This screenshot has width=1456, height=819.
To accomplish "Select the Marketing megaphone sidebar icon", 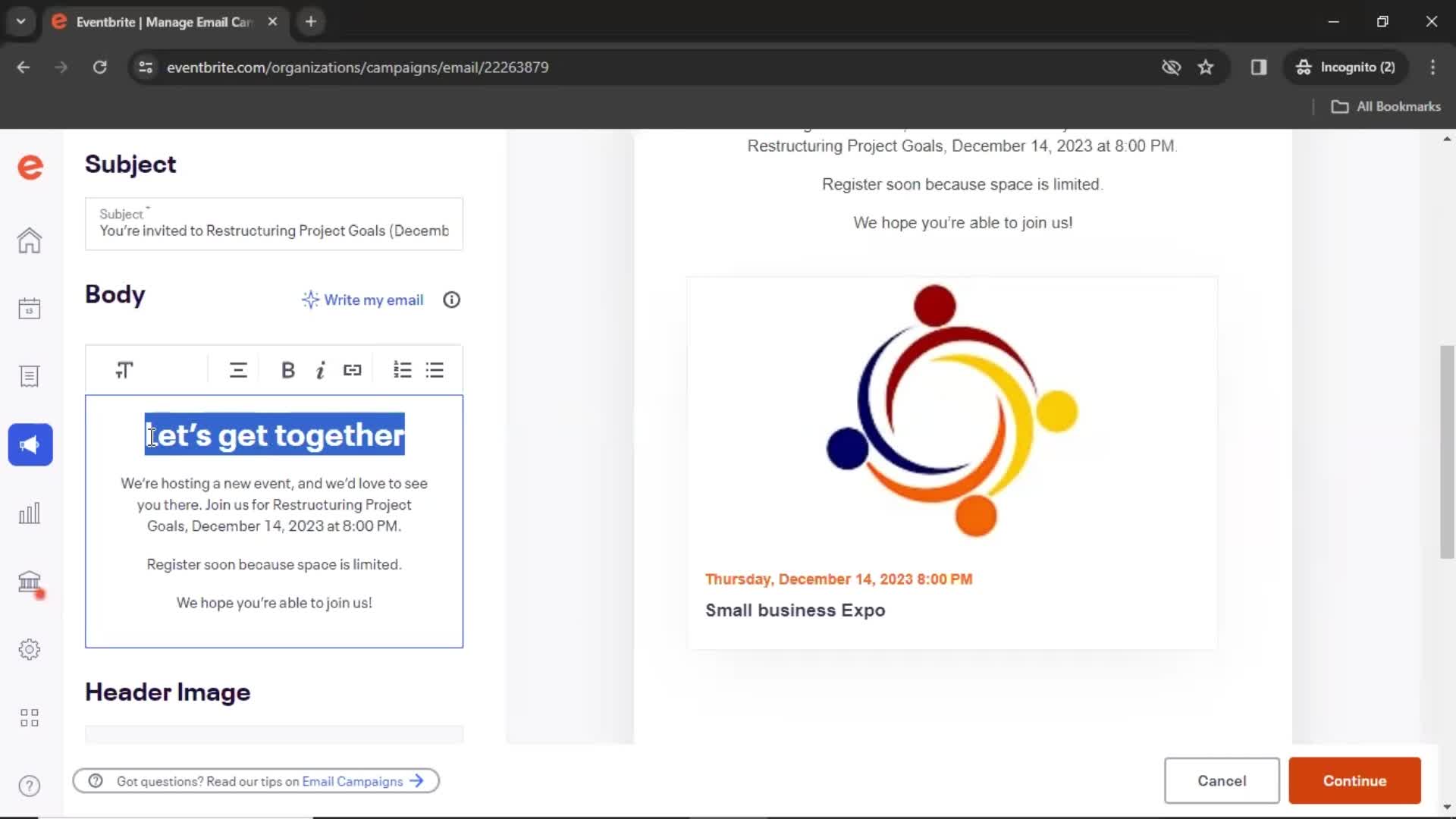I will [30, 444].
